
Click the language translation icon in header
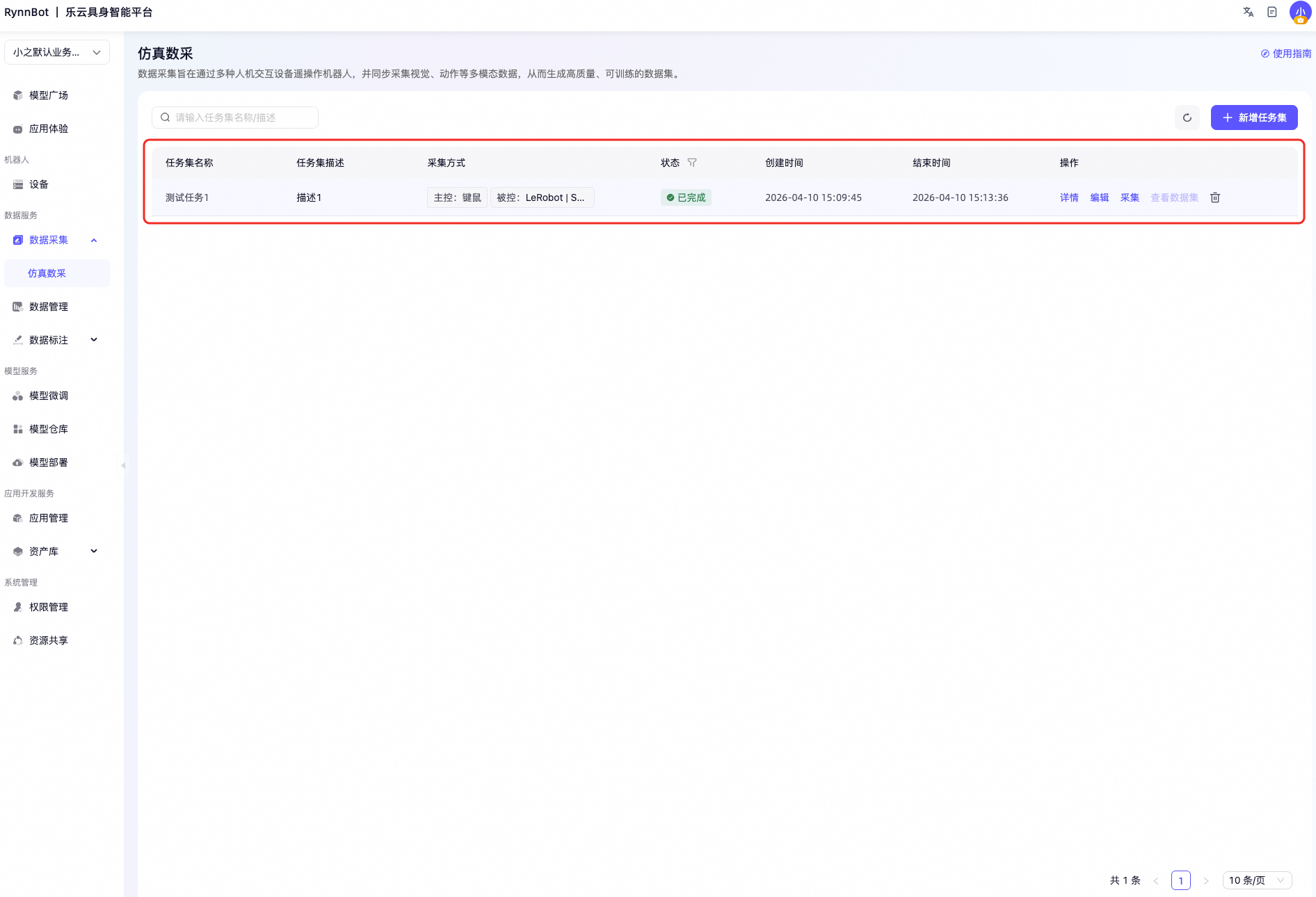click(x=1248, y=12)
